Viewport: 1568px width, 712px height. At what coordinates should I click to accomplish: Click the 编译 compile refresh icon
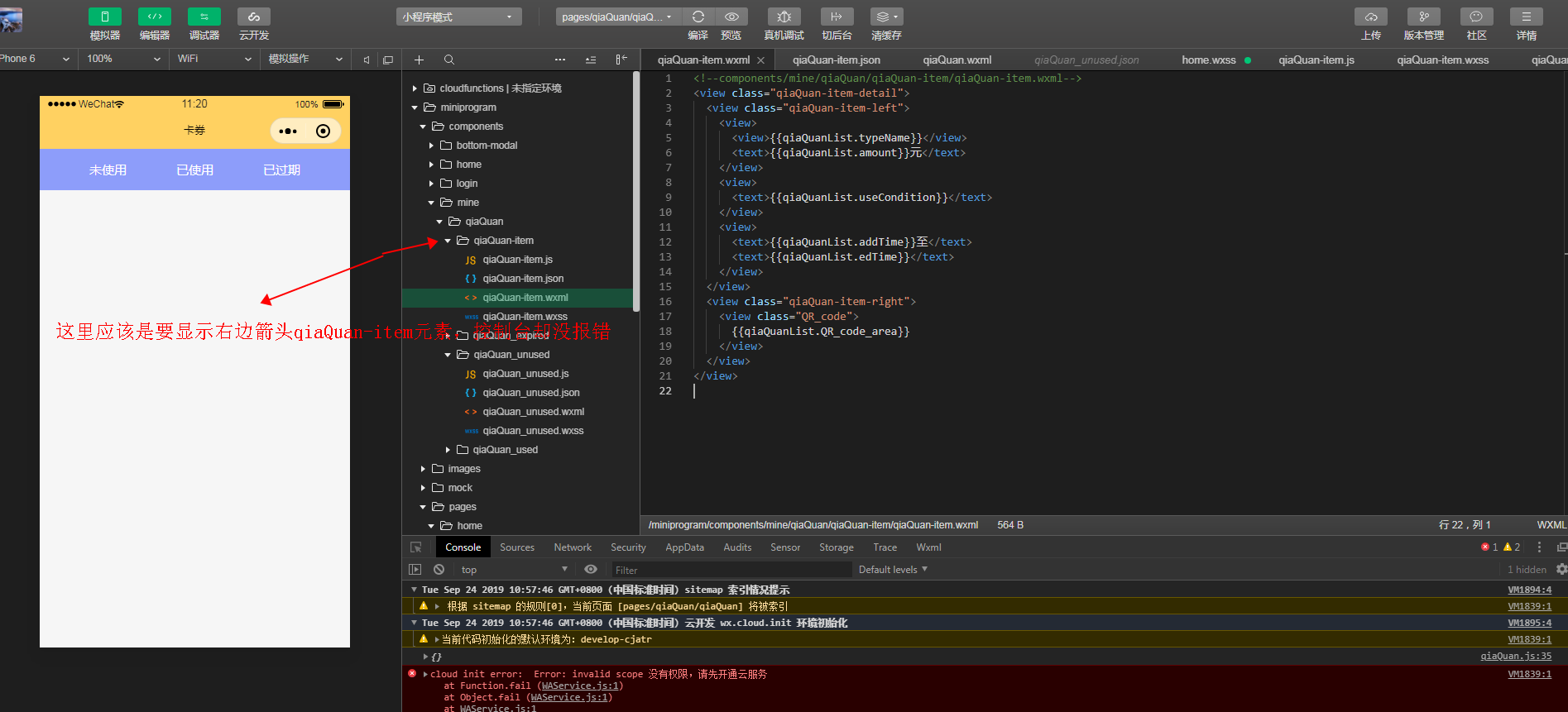click(698, 17)
